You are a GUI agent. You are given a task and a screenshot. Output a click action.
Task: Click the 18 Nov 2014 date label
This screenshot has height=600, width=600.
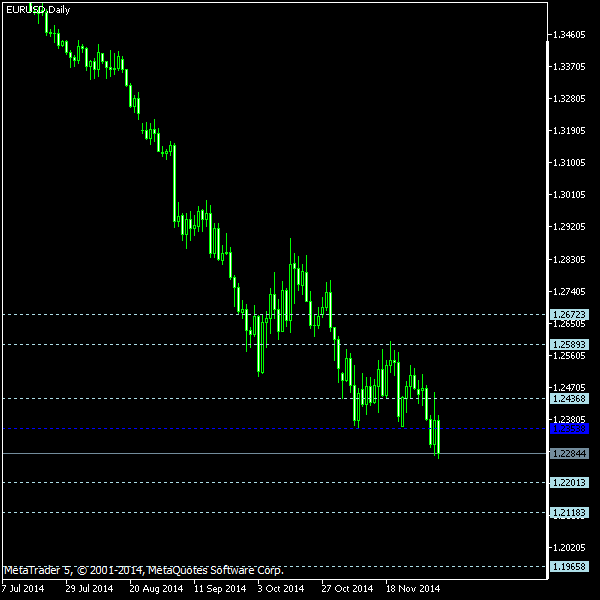tap(413, 589)
